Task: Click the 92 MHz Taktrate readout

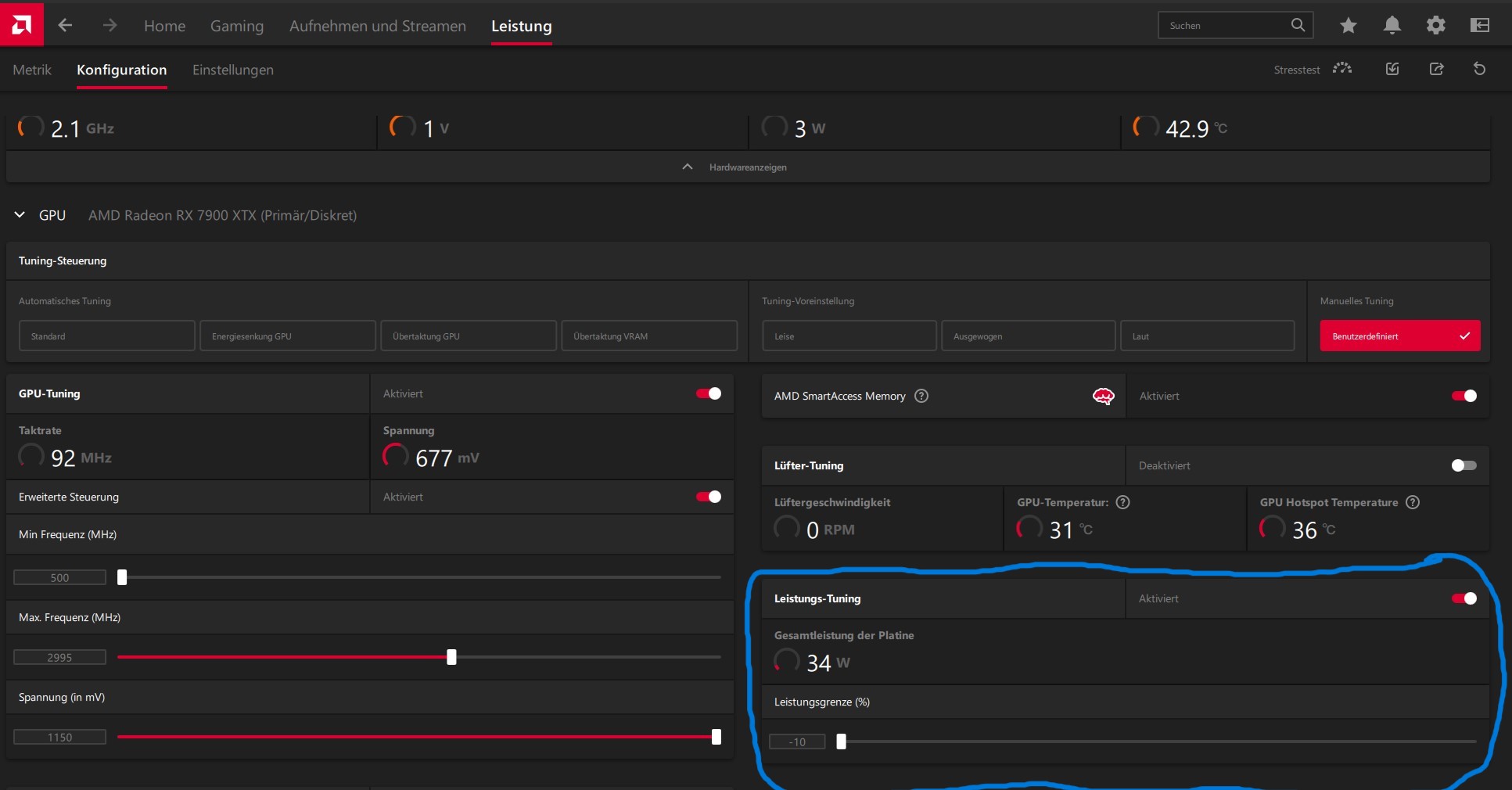Action: coord(81,458)
